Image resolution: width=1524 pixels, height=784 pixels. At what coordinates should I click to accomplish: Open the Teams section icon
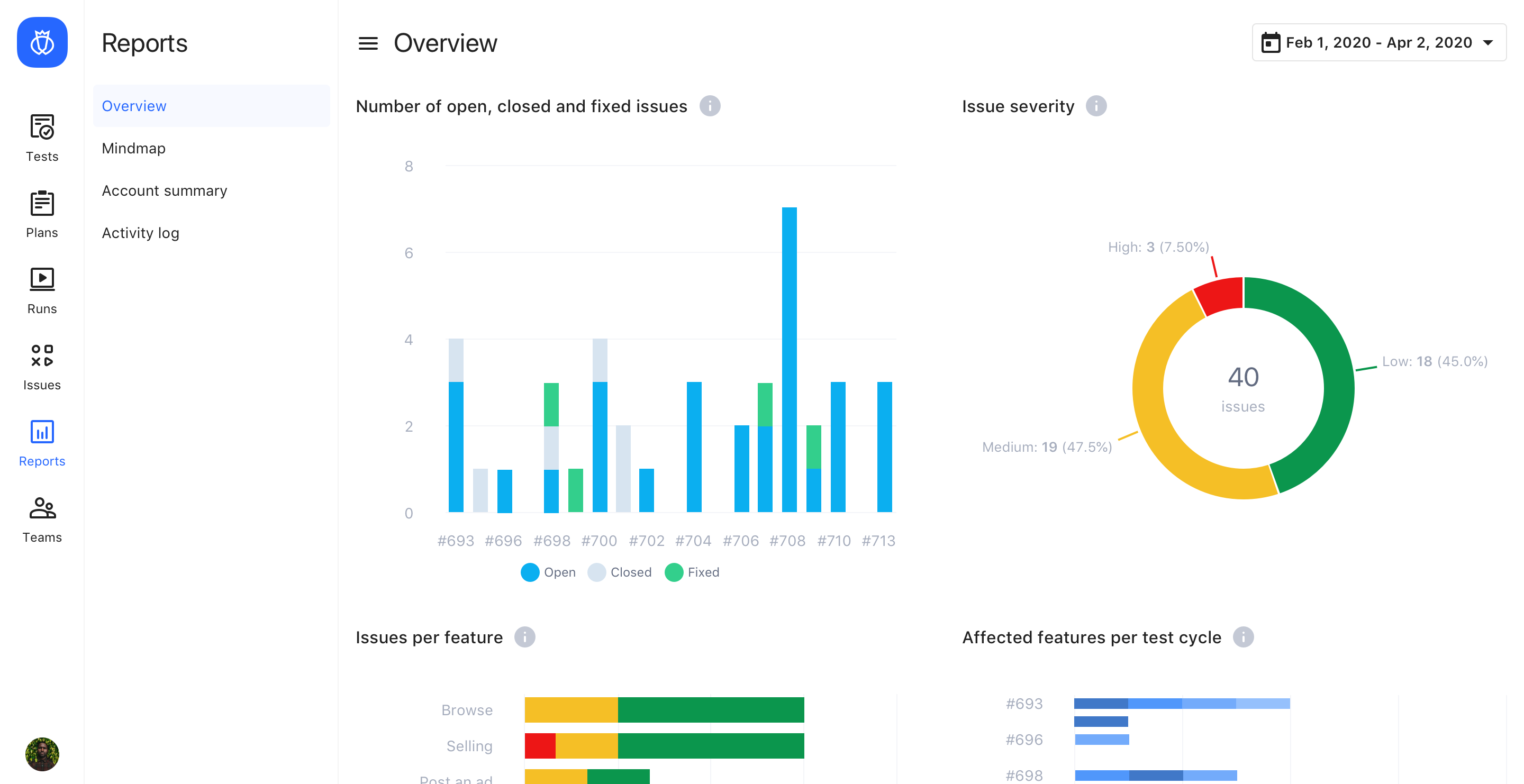pos(42,508)
